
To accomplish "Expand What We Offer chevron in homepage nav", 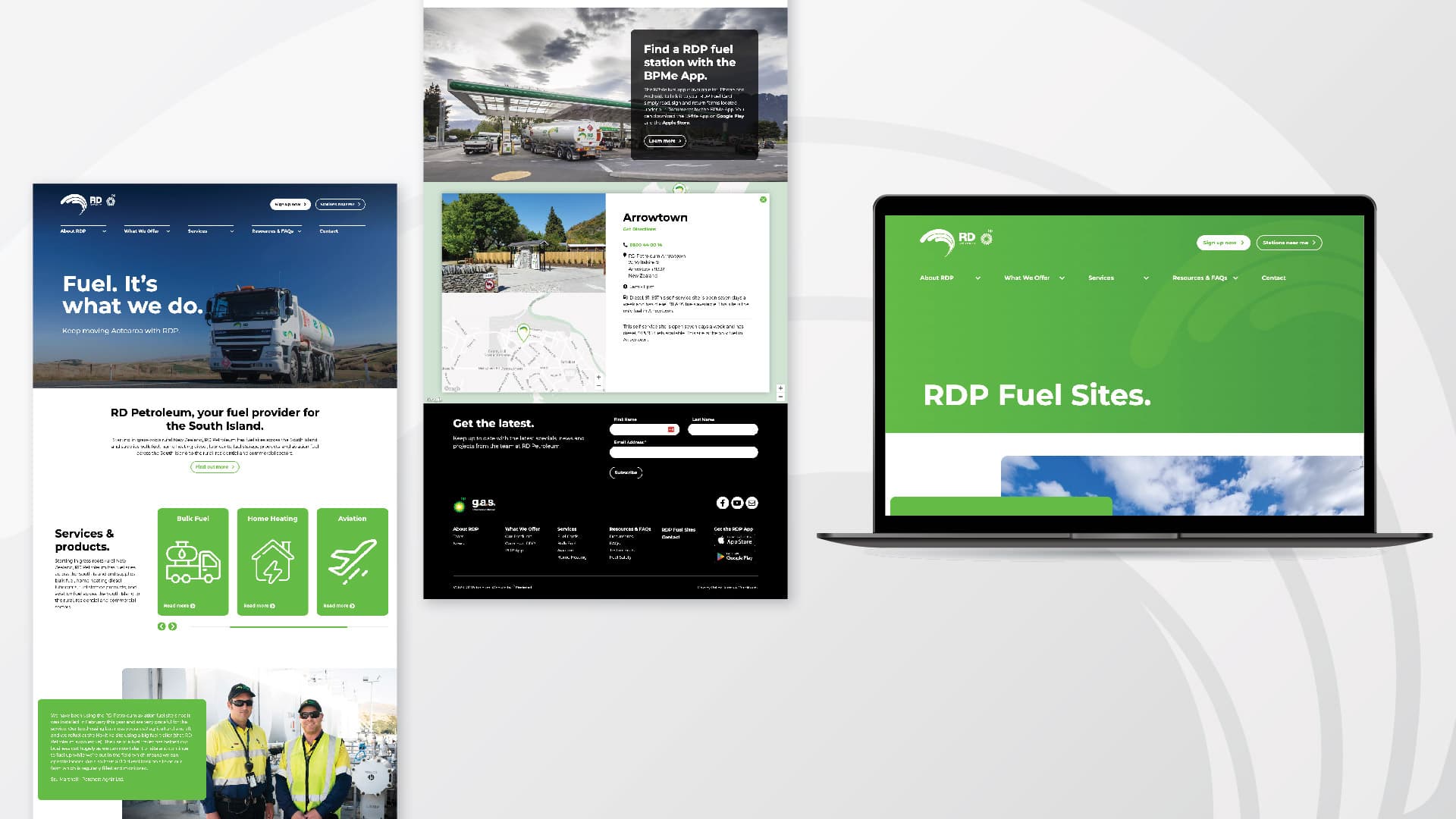I will coord(168,231).
